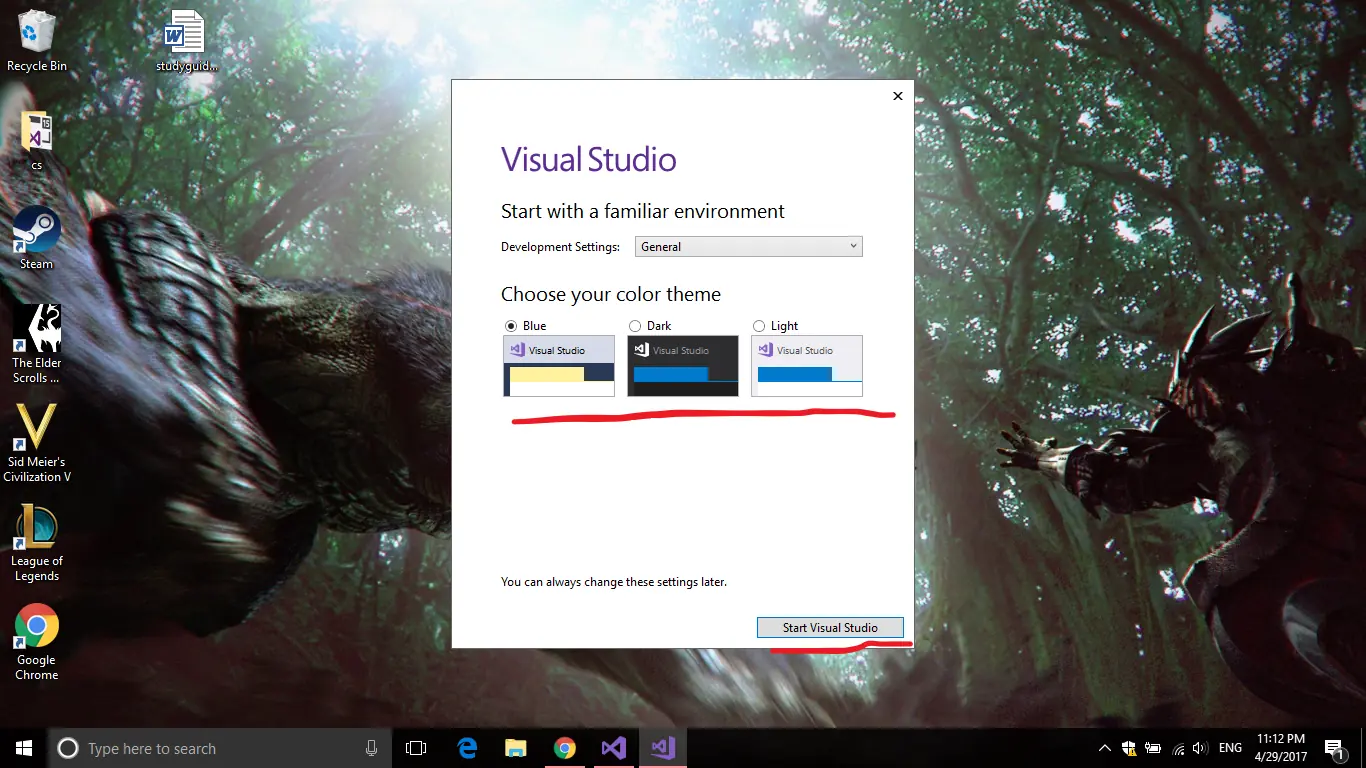Open Windows Defender security tray icon
The image size is (1366, 768).
click(x=1129, y=748)
